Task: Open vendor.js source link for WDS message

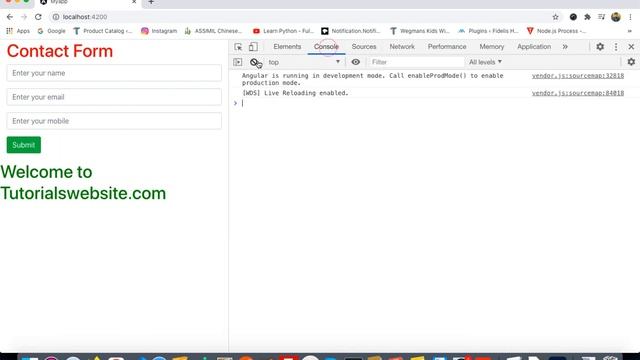Action: click(578, 93)
